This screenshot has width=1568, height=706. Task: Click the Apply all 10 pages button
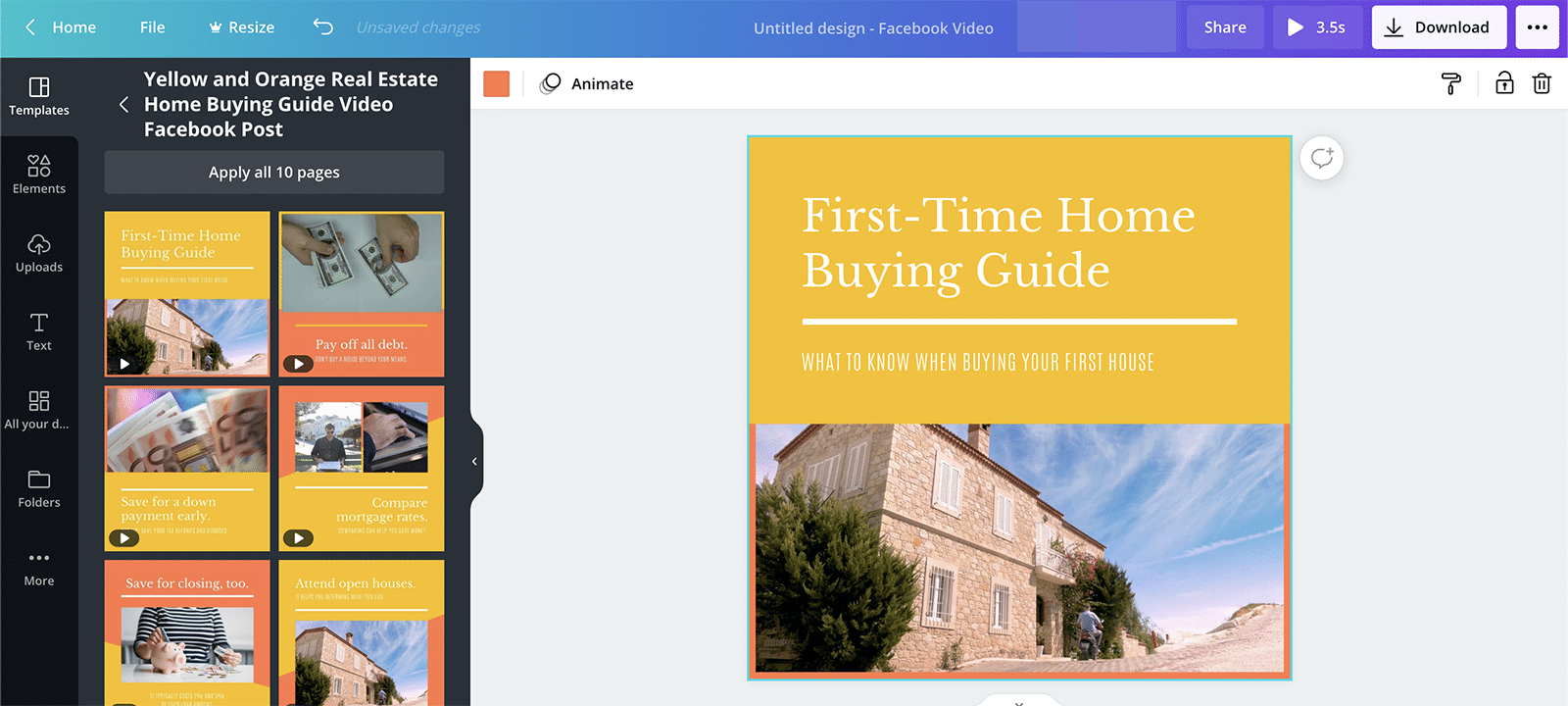tap(274, 173)
